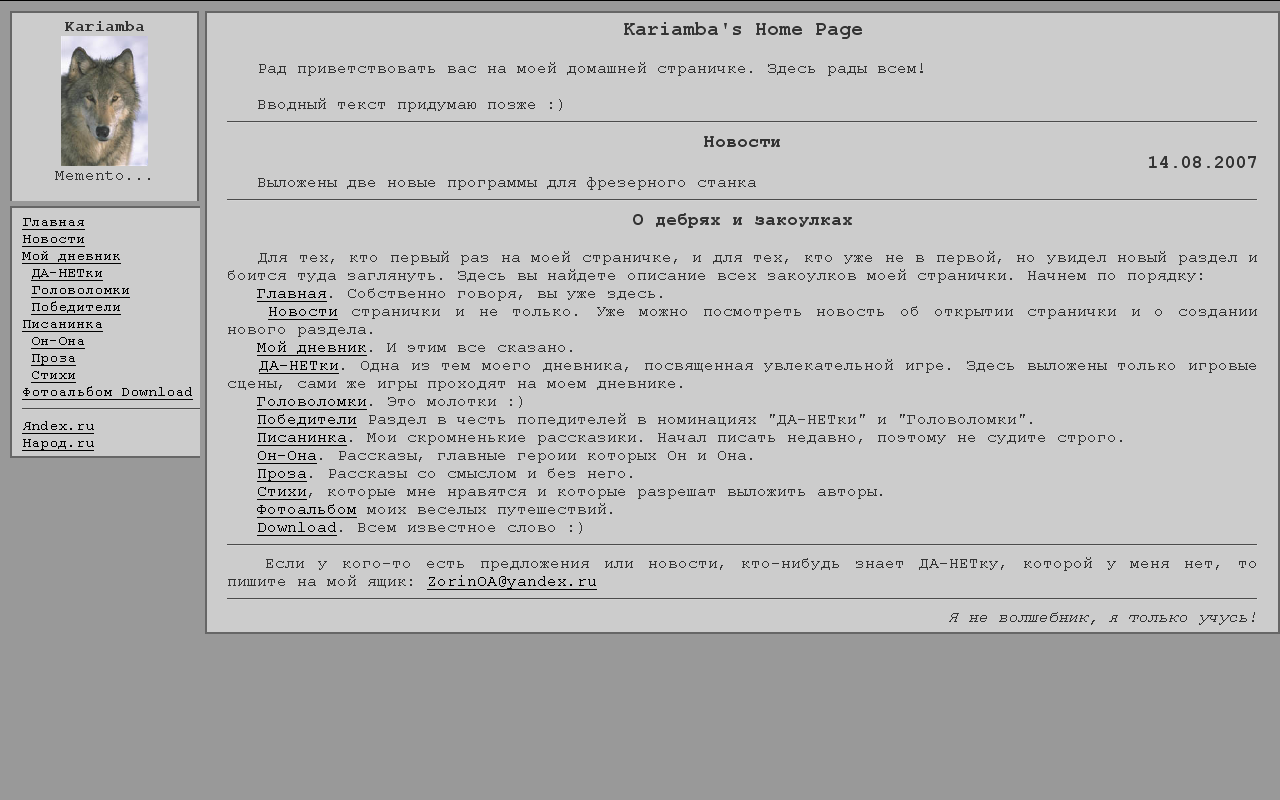Viewport: 1280px width, 800px height.
Task: Select Писанинка in the sidebar menu
Action: 62,325
